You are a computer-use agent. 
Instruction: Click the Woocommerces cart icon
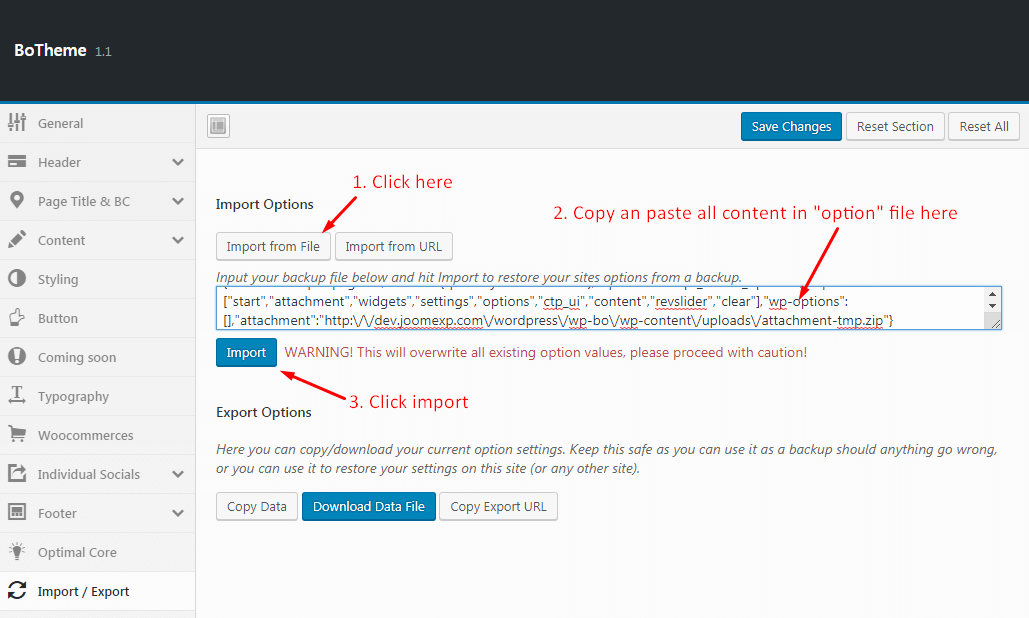pyautogui.click(x=17, y=435)
